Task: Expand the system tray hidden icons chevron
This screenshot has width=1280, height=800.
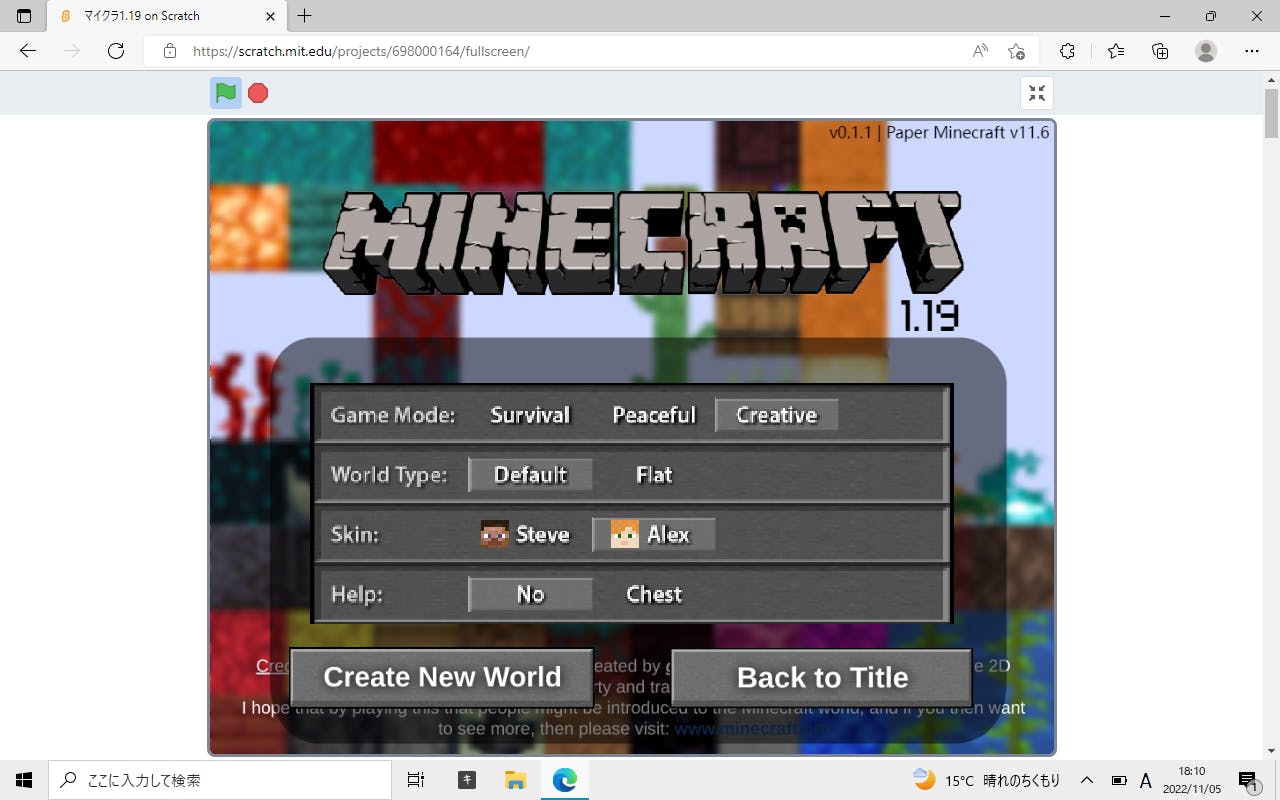Action: 1087,780
